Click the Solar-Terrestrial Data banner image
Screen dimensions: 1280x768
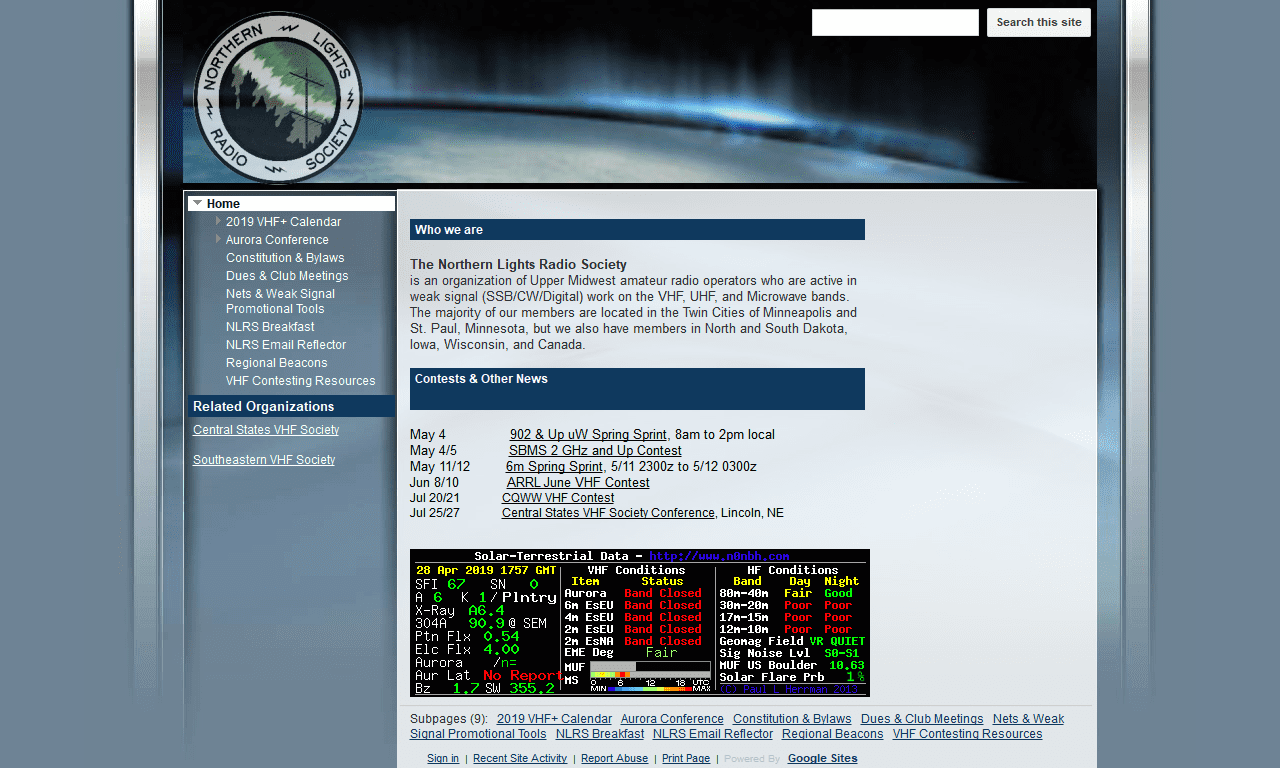(640, 623)
